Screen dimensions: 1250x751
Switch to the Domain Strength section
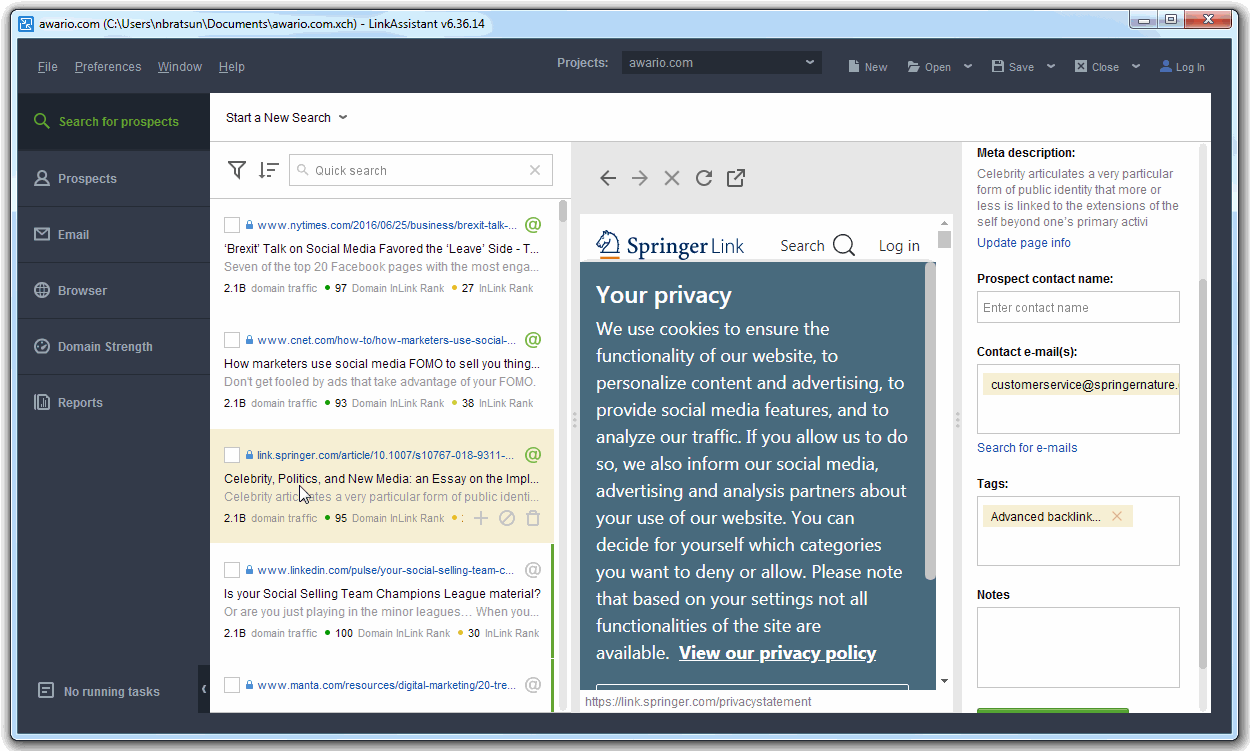pyautogui.click(x=105, y=347)
